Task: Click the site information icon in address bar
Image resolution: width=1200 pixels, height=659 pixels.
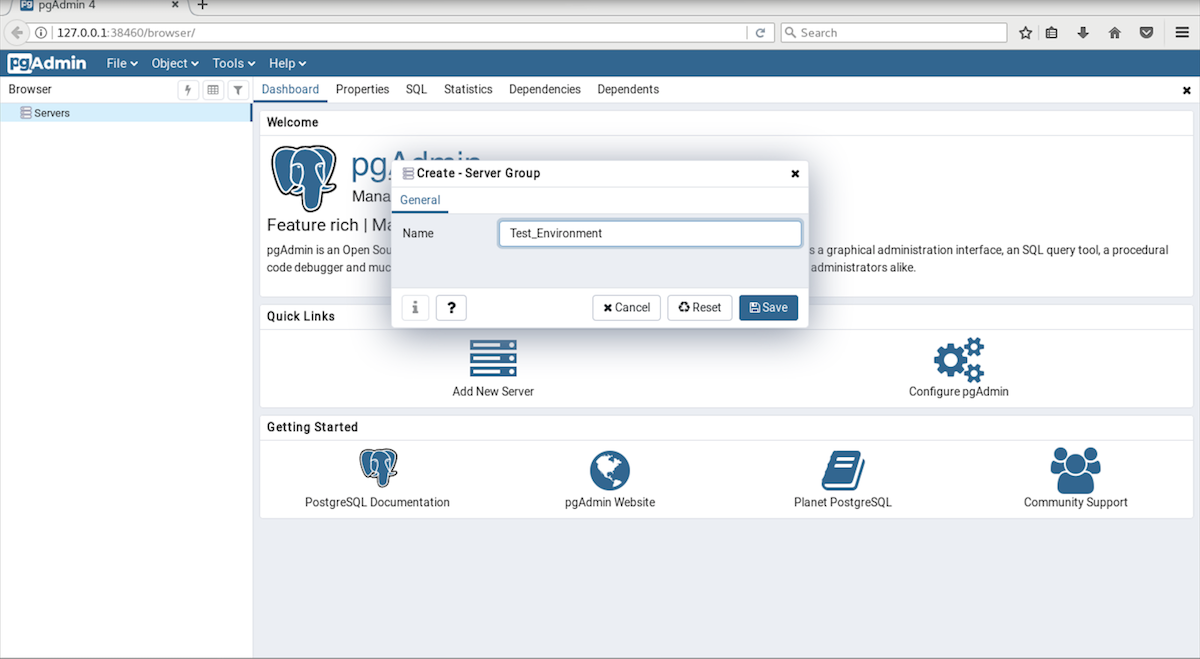Action: click(42, 33)
